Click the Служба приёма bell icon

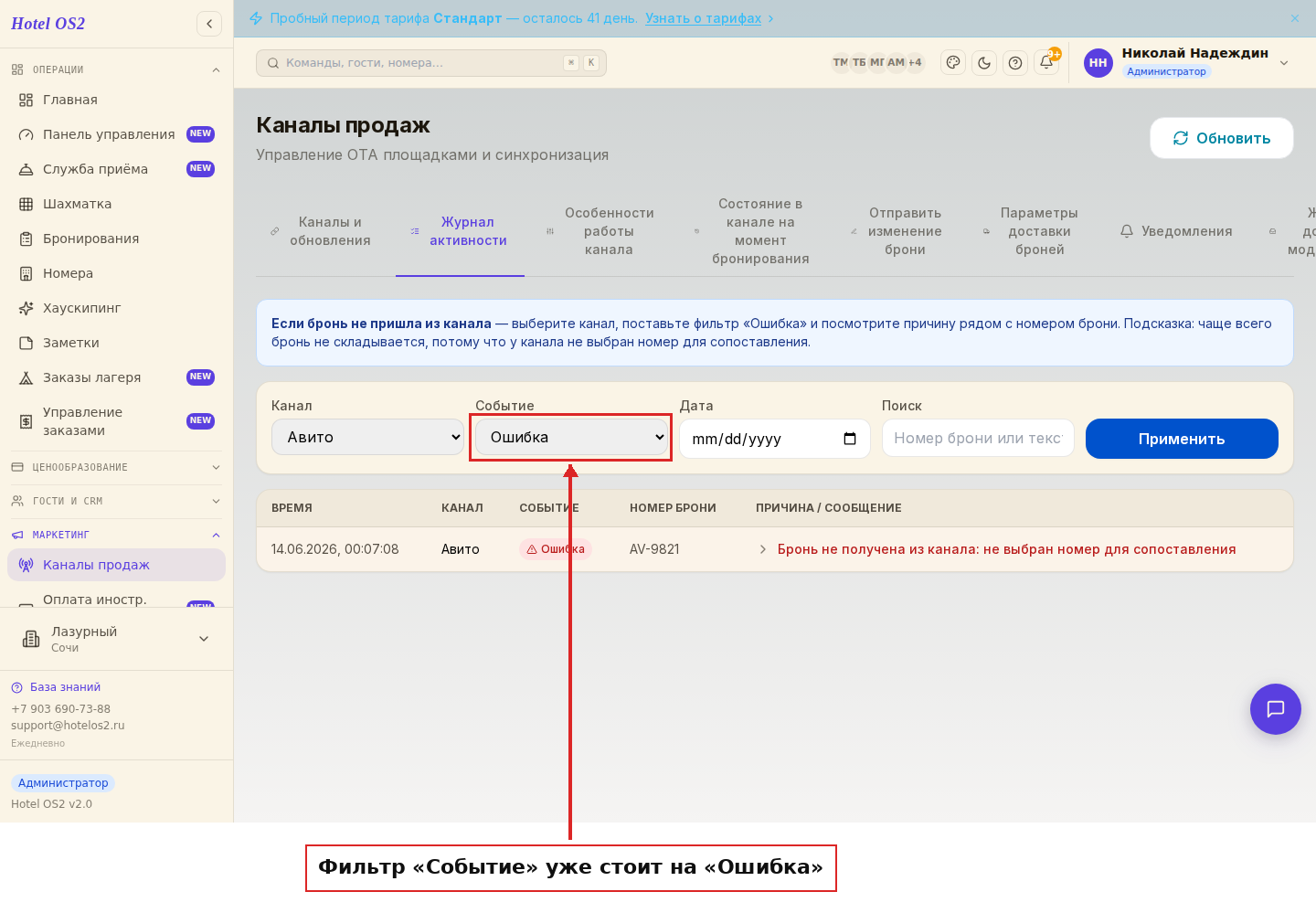(x=27, y=169)
